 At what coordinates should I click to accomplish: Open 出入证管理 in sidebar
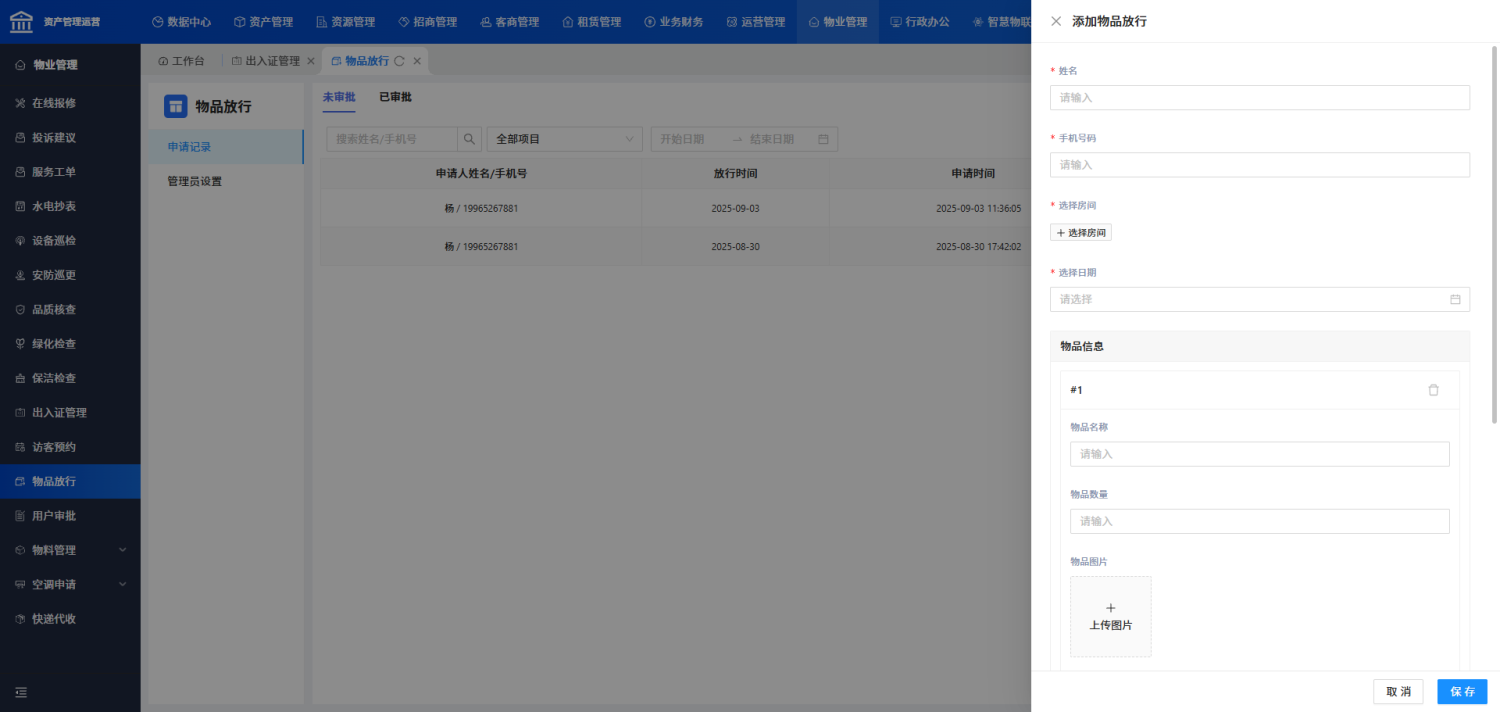70,412
